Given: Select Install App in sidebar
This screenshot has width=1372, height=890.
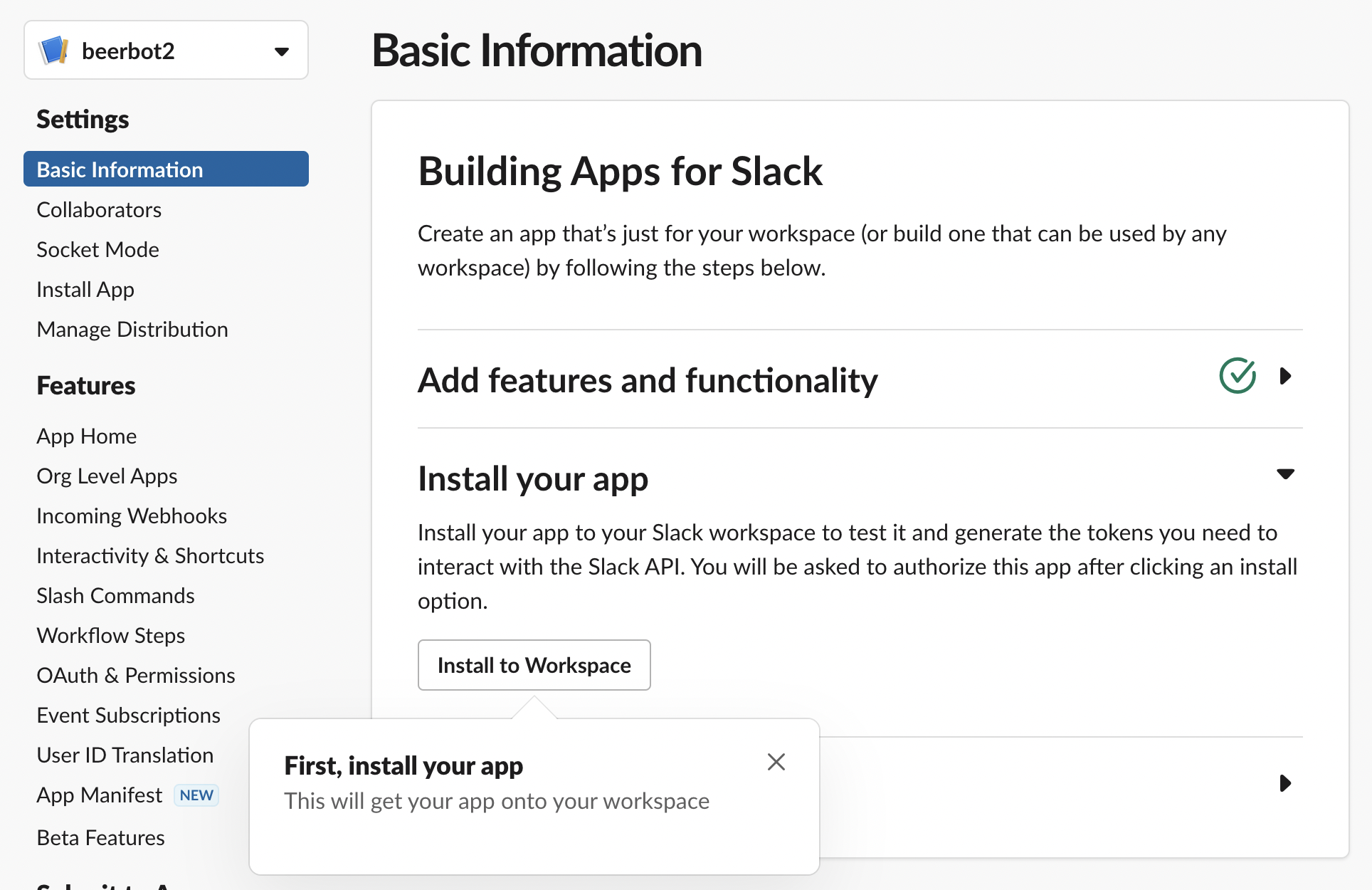Looking at the screenshot, I should [x=85, y=290].
